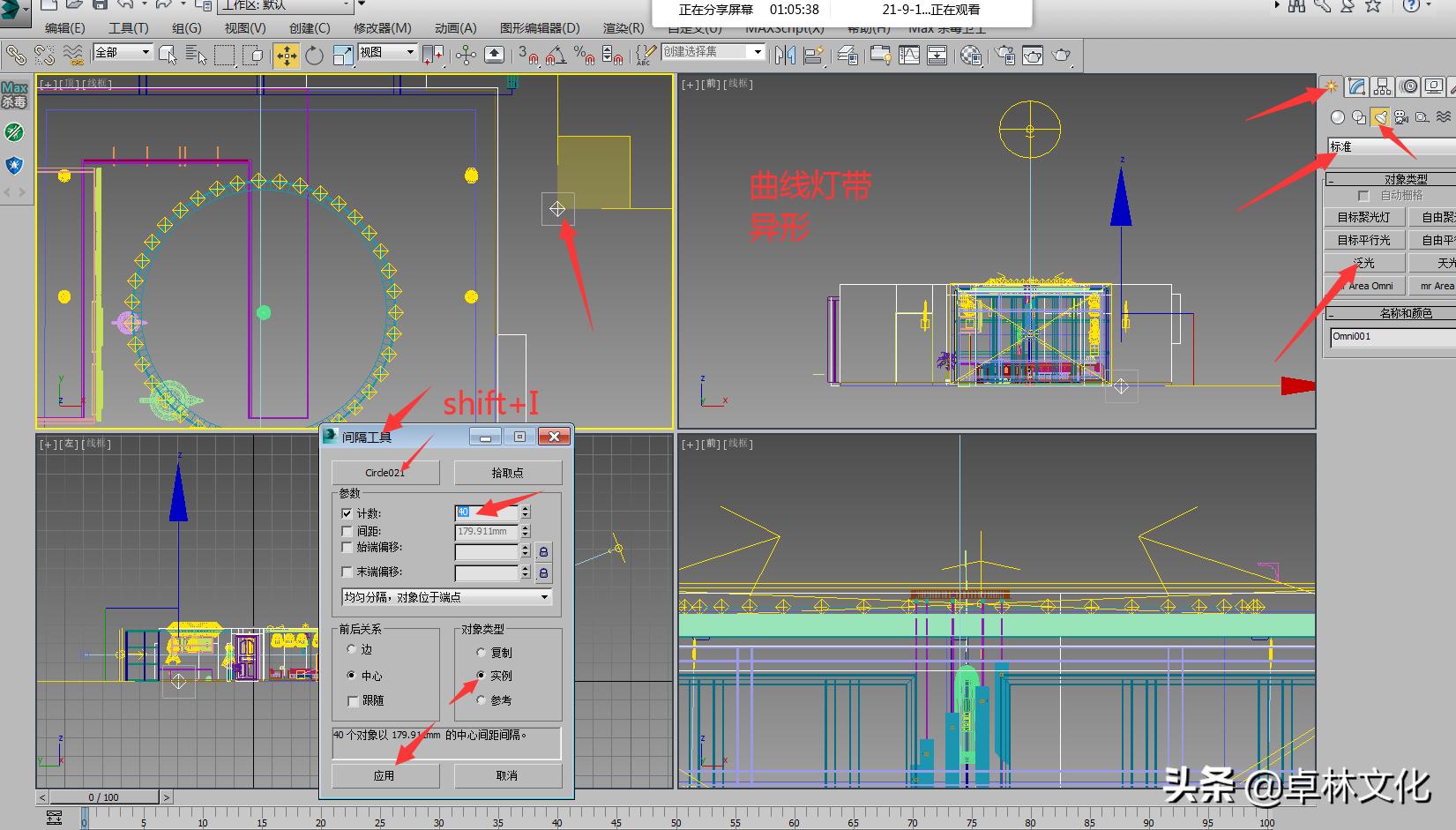The width and height of the screenshot is (1456, 830).
Task: Open the 视图 reference coordinate dropdown
Action: 410,52
